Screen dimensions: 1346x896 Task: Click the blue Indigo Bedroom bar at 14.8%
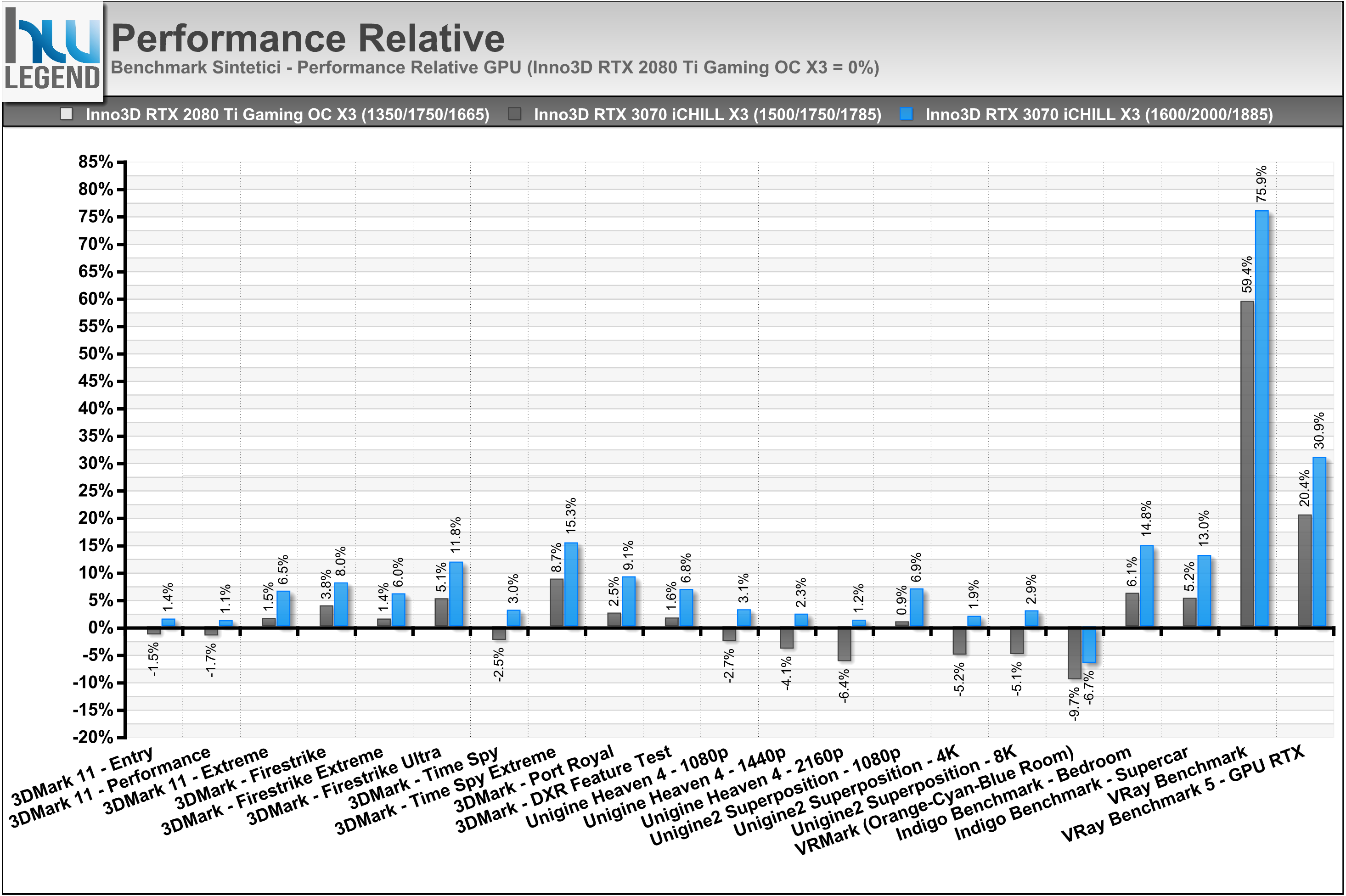(x=1147, y=586)
